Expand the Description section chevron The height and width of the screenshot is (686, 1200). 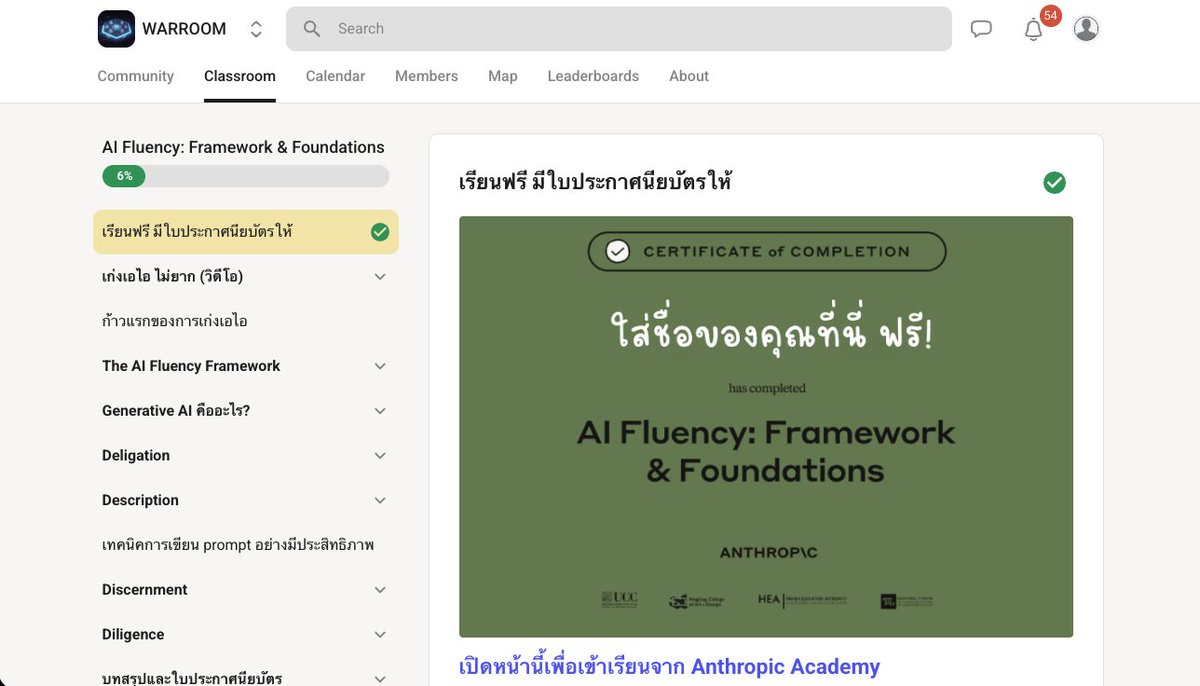380,501
